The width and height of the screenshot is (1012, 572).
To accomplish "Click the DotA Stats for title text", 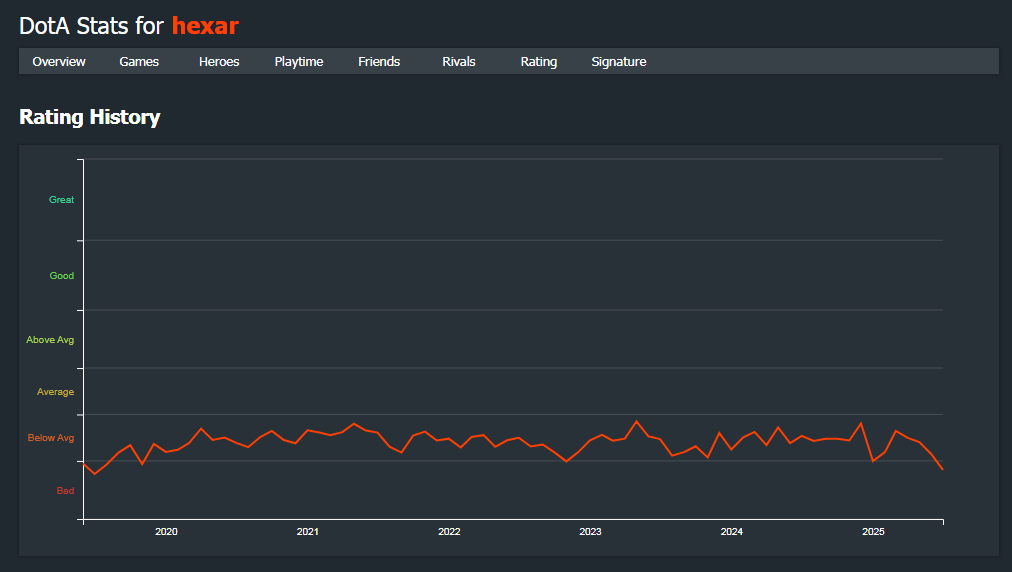I will pos(92,26).
